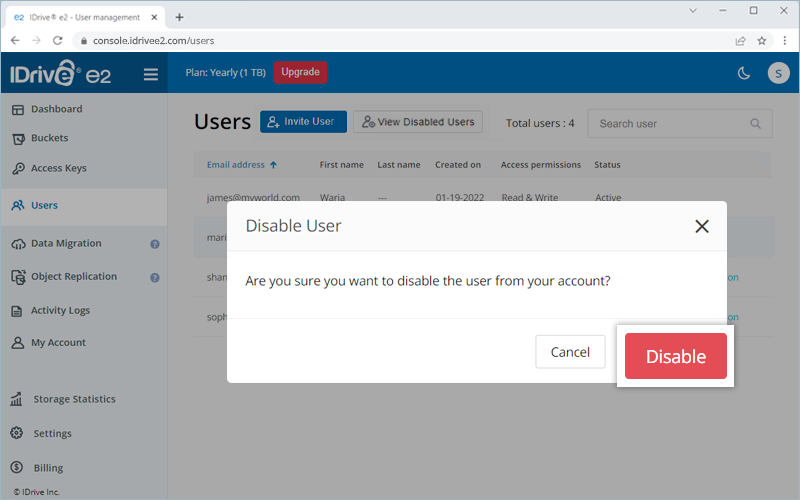Open Dashboard in the sidebar

pos(56,109)
